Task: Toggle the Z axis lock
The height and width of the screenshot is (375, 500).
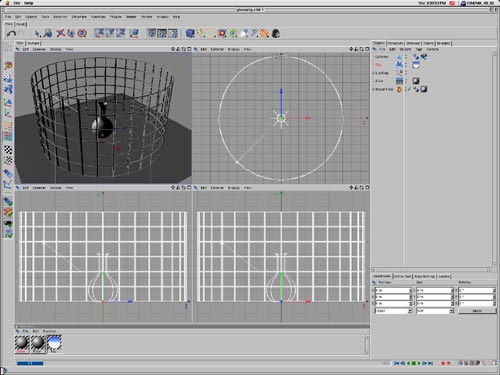Action: tap(120, 33)
